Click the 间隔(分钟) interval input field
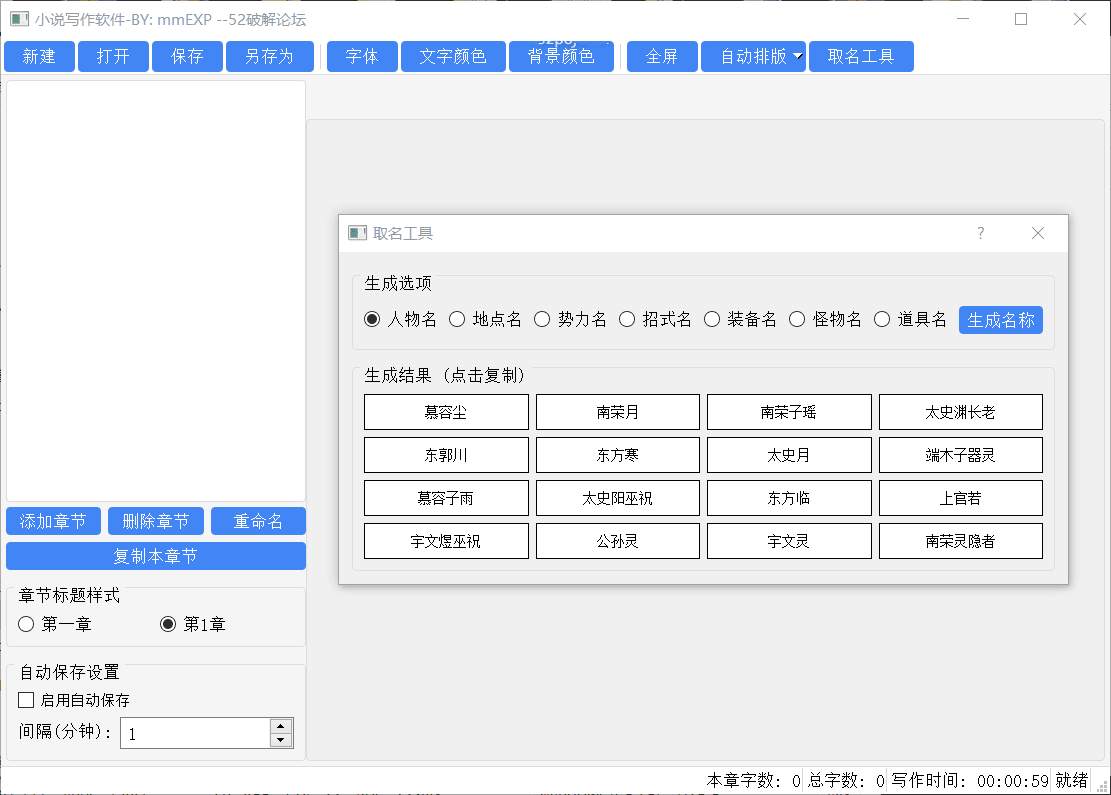 (x=195, y=733)
